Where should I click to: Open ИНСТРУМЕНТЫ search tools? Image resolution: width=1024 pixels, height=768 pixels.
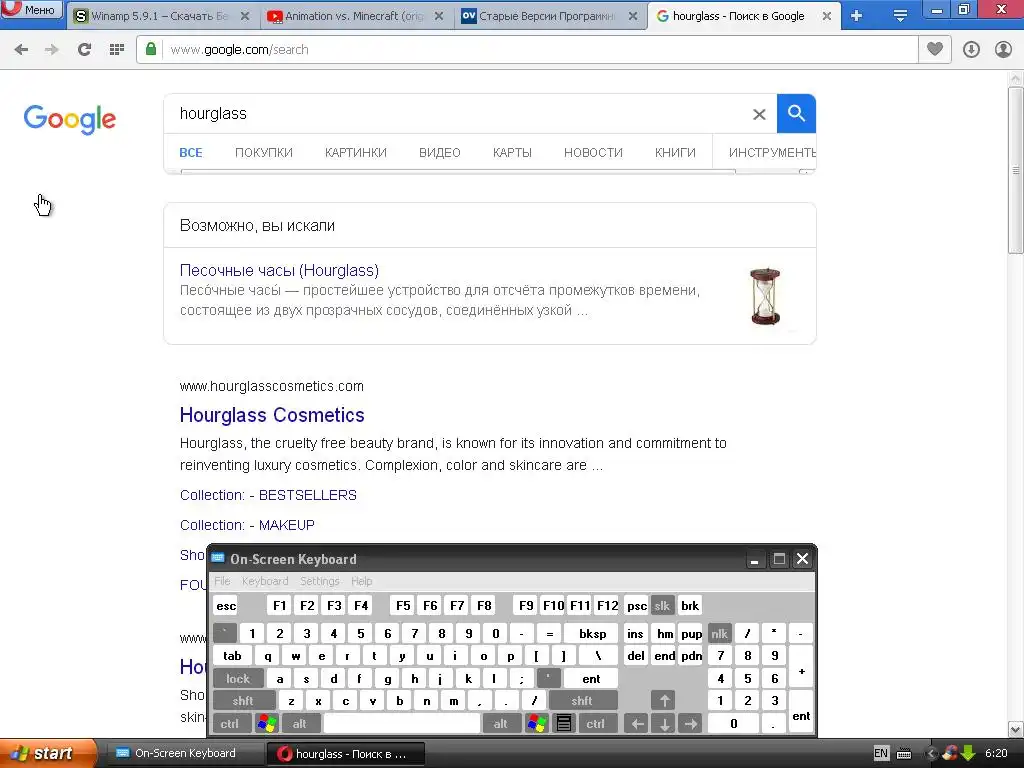[x=772, y=153]
